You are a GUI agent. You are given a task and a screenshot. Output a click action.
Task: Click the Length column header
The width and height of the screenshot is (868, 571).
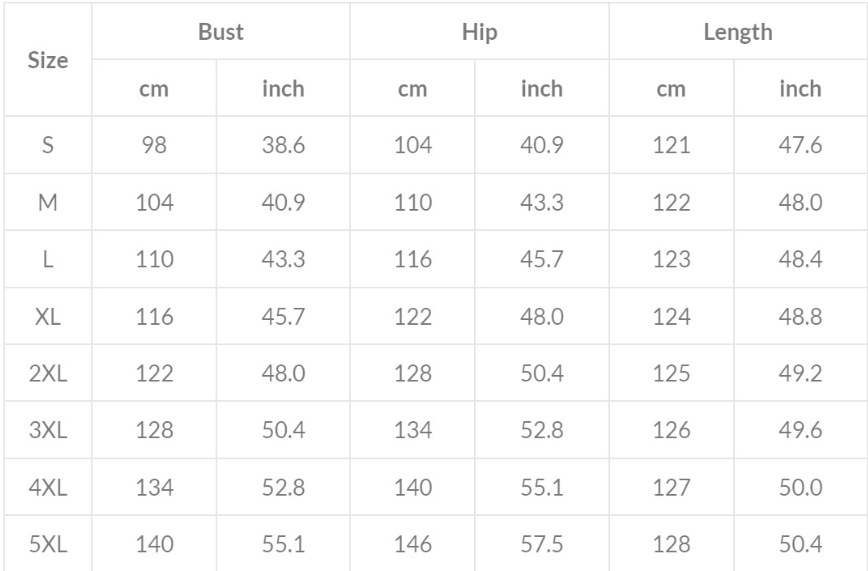[x=738, y=32]
